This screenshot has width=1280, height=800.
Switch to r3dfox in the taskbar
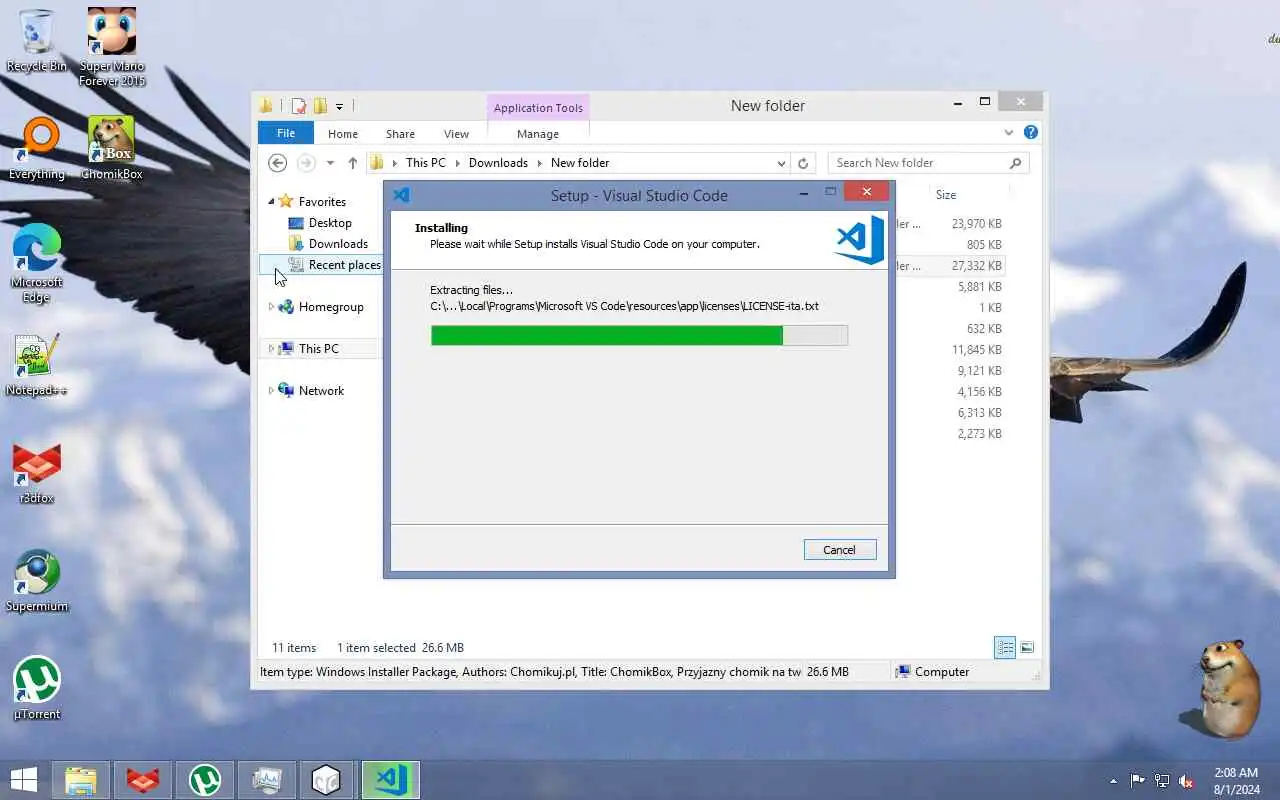(143, 780)
